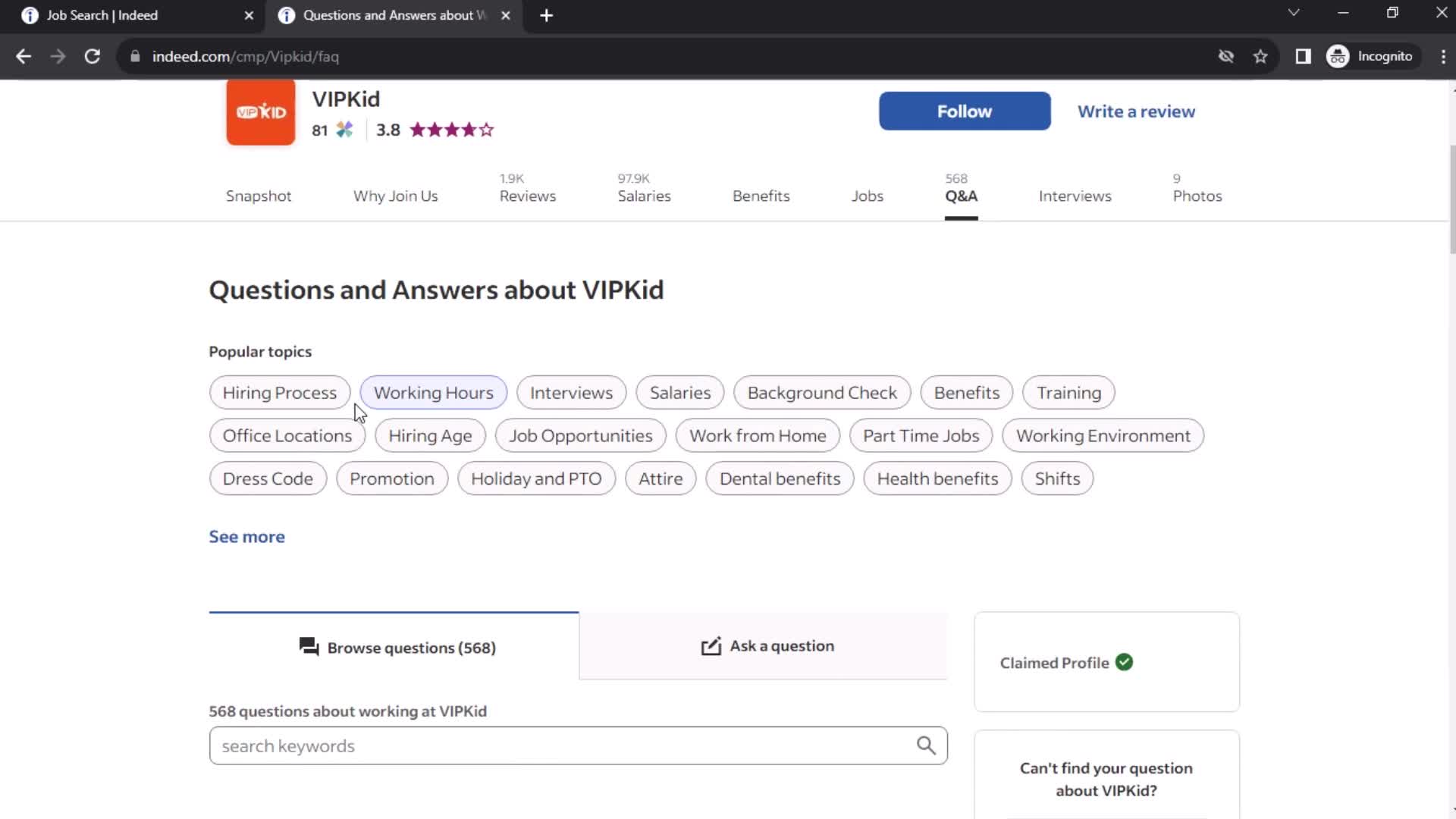The height and width of the screenshot is (819, 1456).
Task: Click the VIPKid company name heading
Action: pos(346,99)
